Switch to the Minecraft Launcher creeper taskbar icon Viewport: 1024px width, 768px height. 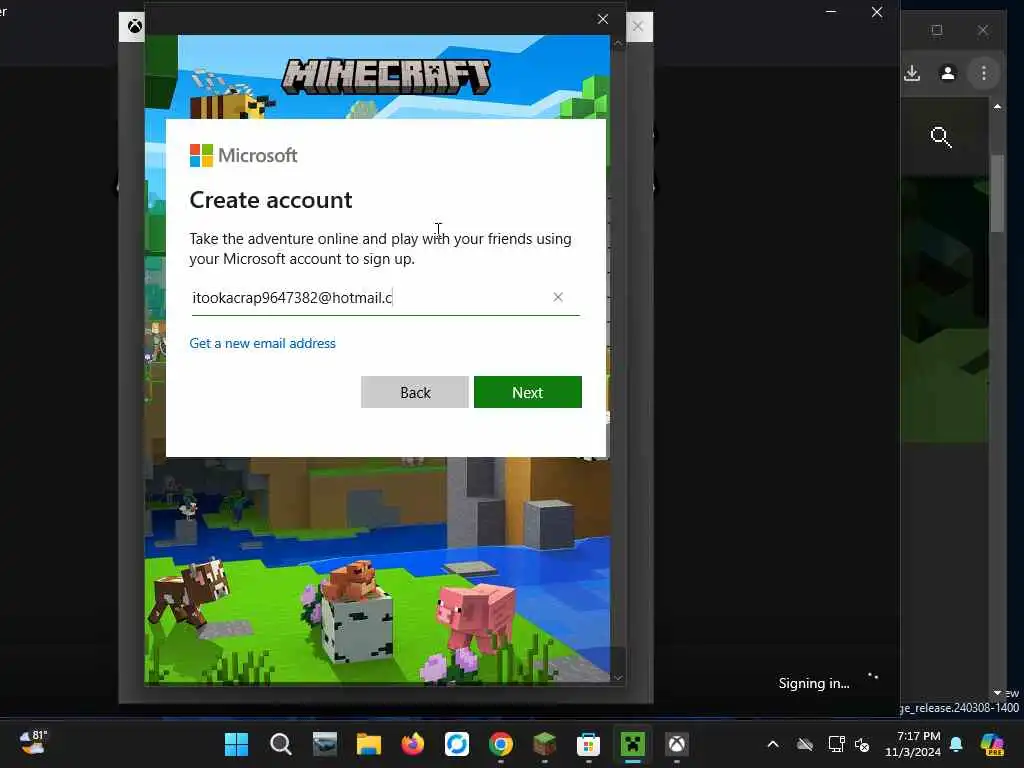tap(632, 744)
